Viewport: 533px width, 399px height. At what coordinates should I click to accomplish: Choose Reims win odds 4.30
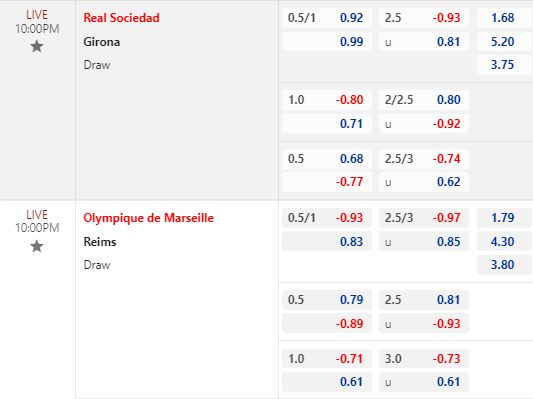[x=504, y=241]
